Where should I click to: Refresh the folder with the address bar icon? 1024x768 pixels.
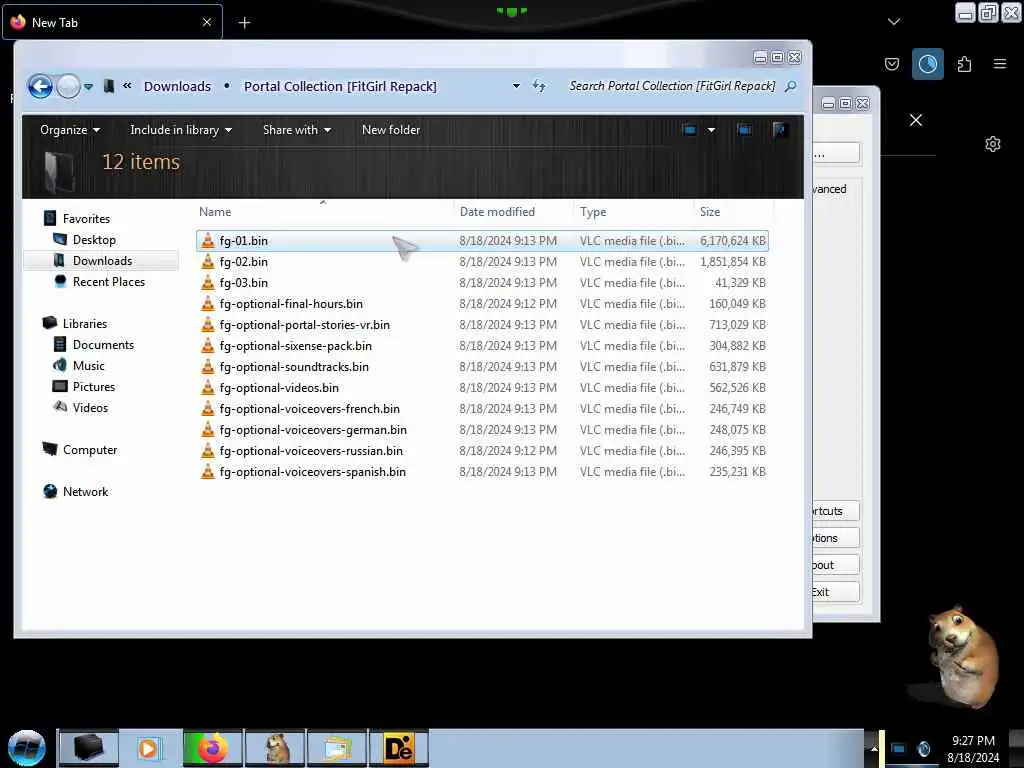(539, 86)
